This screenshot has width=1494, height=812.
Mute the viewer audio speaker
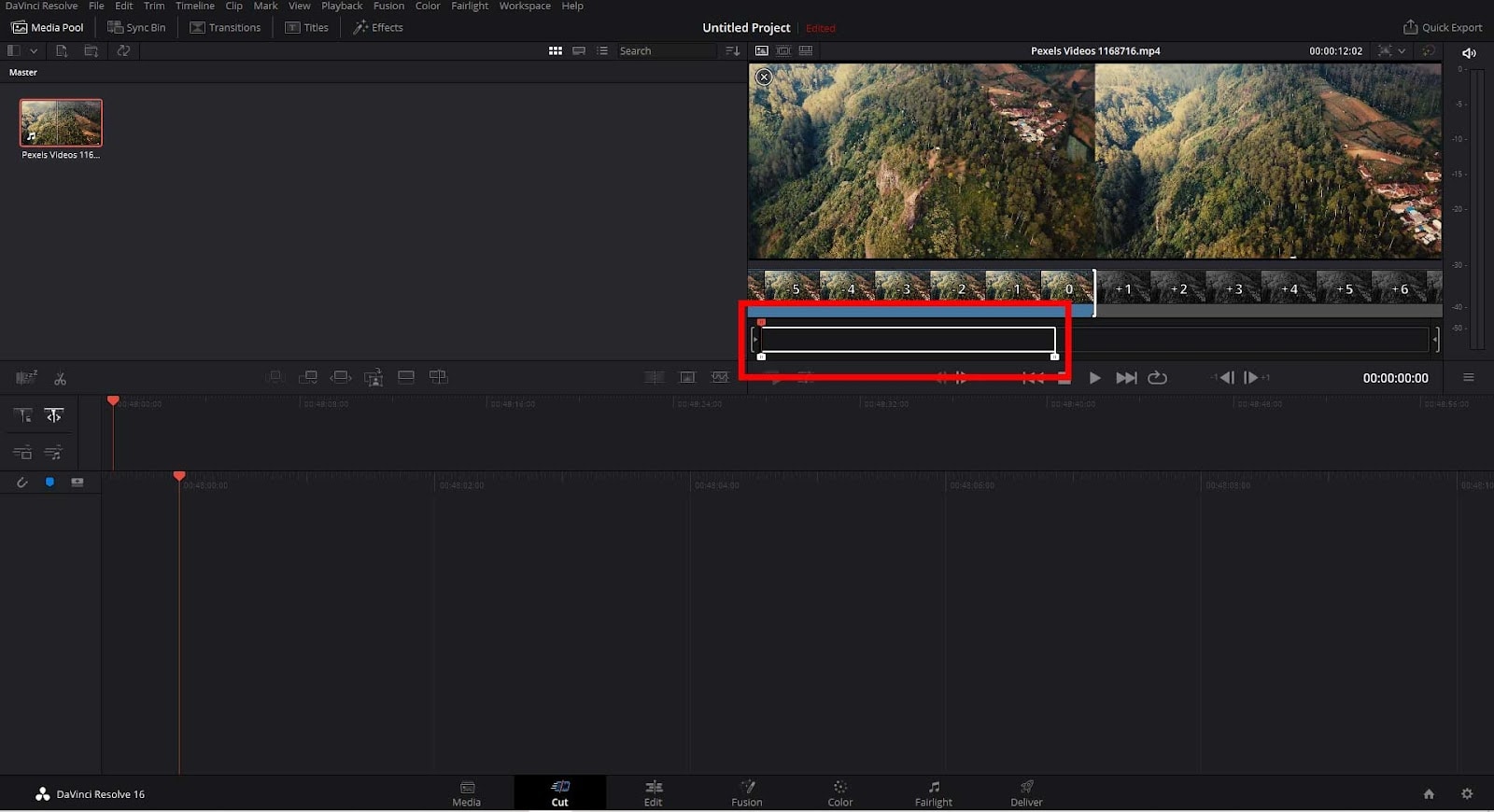pos(1469,53)
